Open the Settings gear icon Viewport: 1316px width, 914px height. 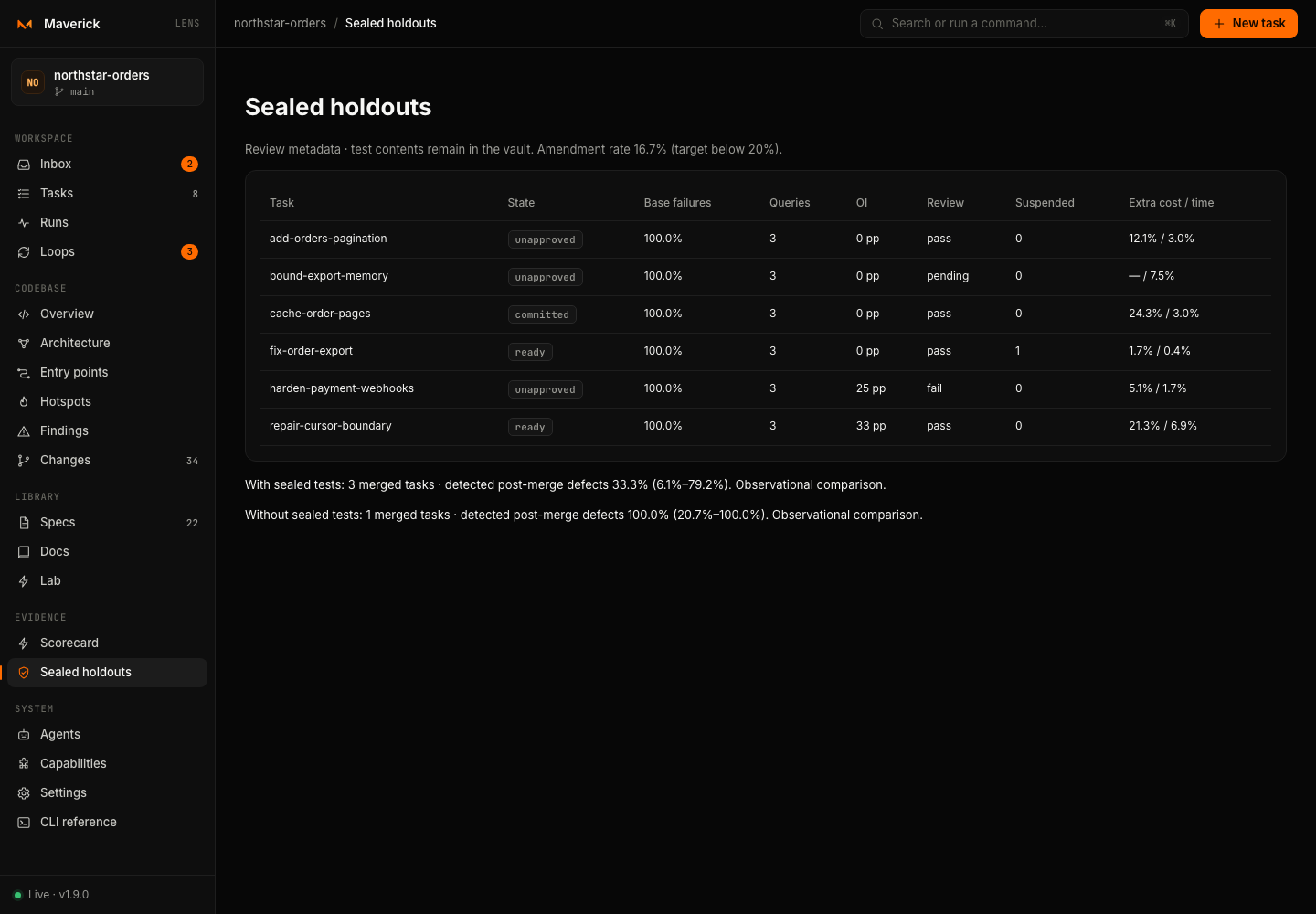pos(24,793)
